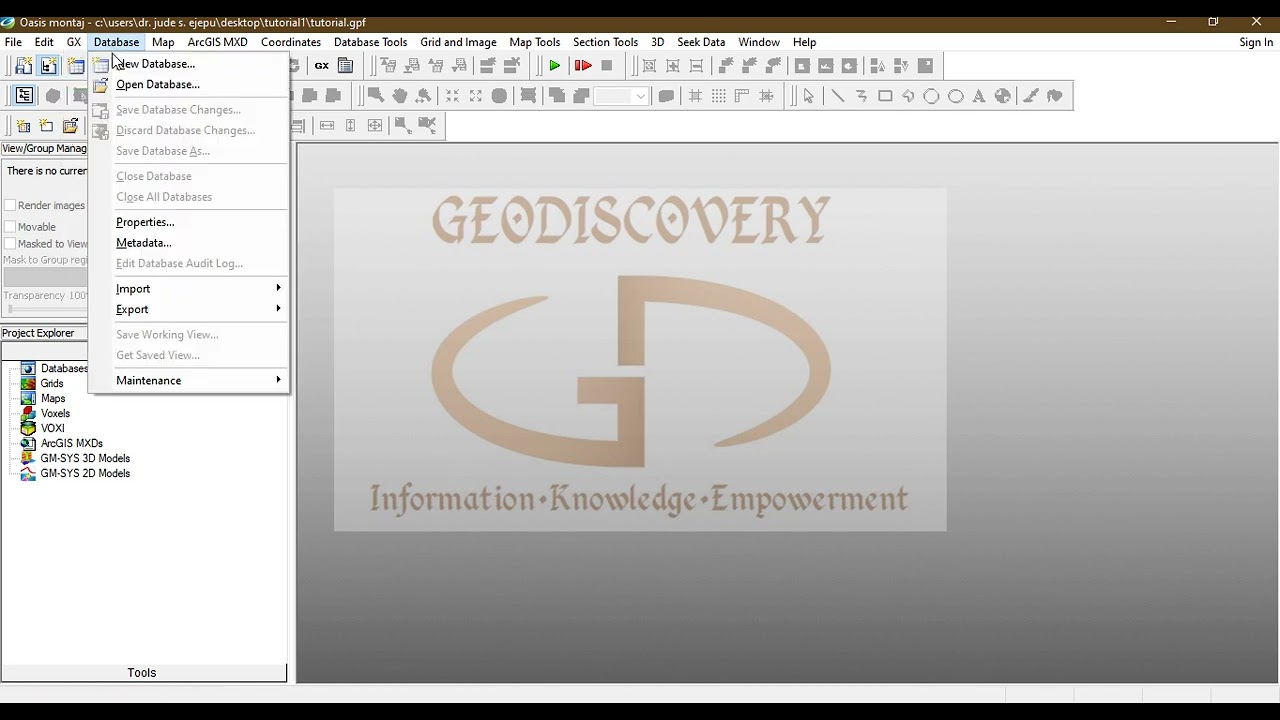Click the green Run GX play icon

click(555, 66)
